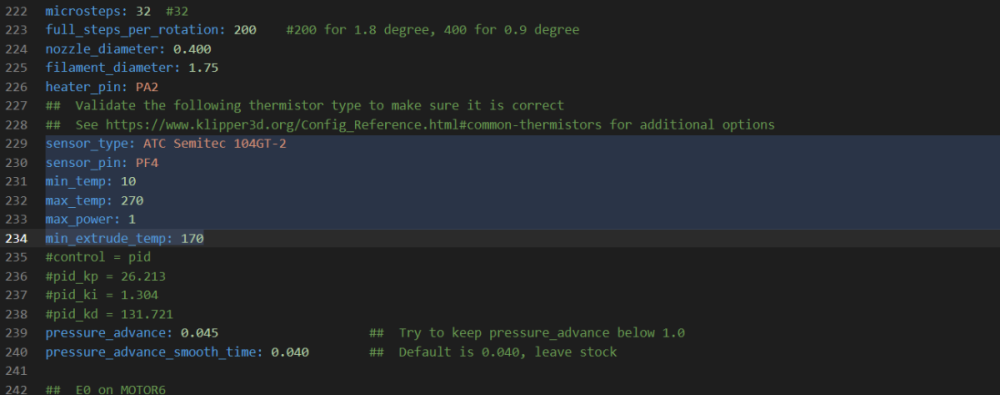This screenshot has height=395, width=1000.
Task: Place cursor at min_extrude_temp value 170
Action: pyautogui.click(x=192, y=239)
